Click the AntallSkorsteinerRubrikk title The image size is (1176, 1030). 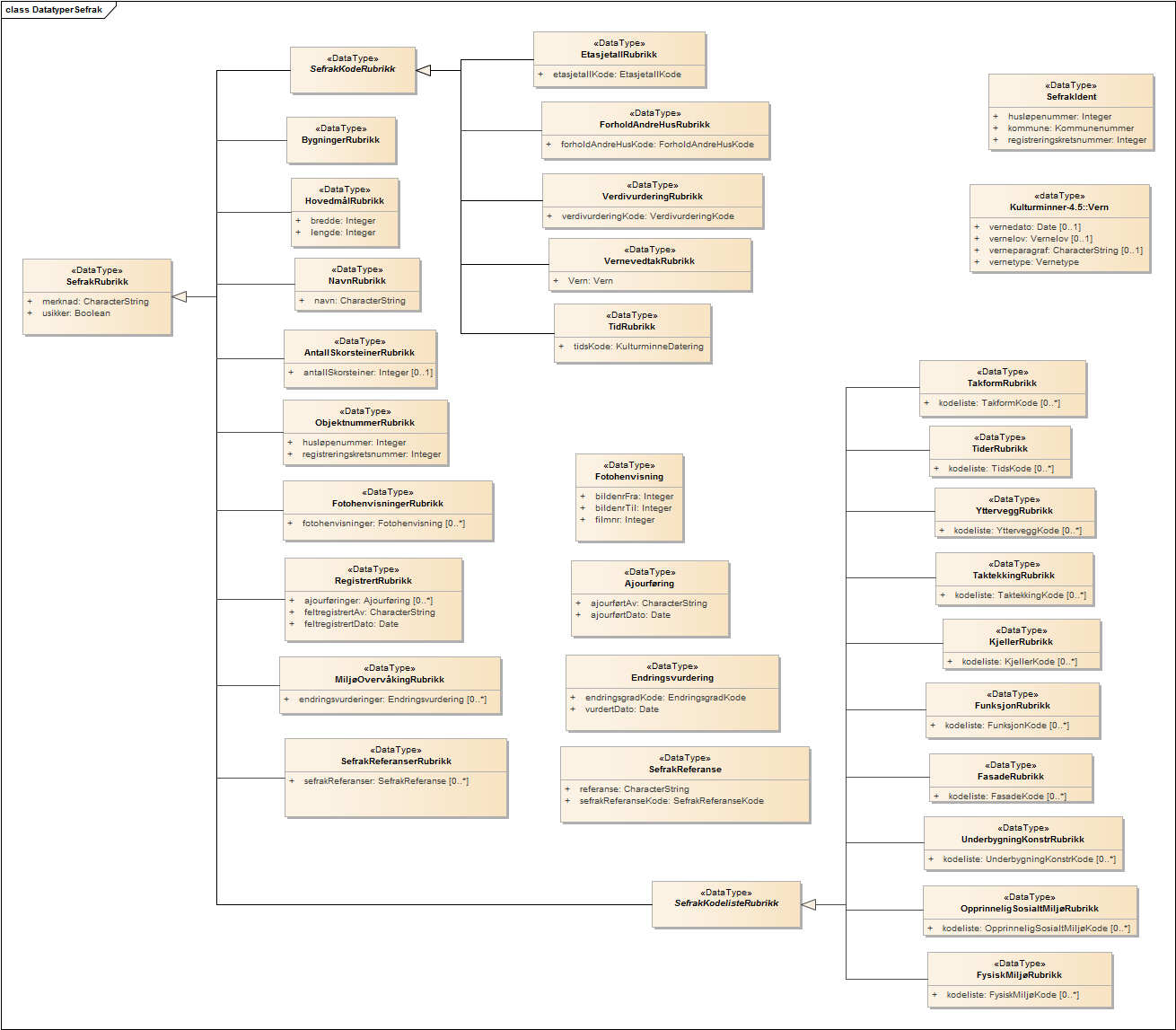click(x=359, y=353)
